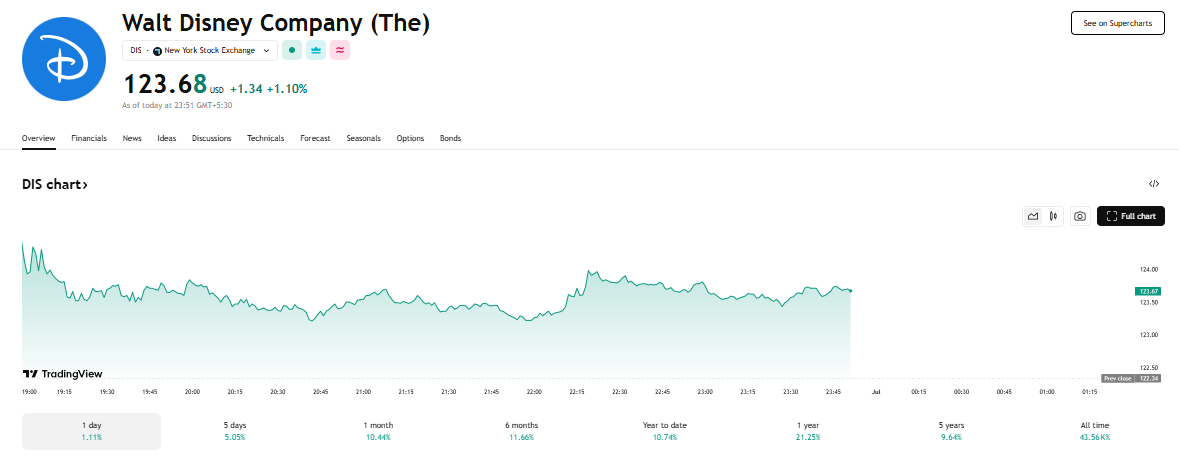Screen dimensions: 1179x456
Task: Select the 5 days range
Action: click(x=235, y=431)
